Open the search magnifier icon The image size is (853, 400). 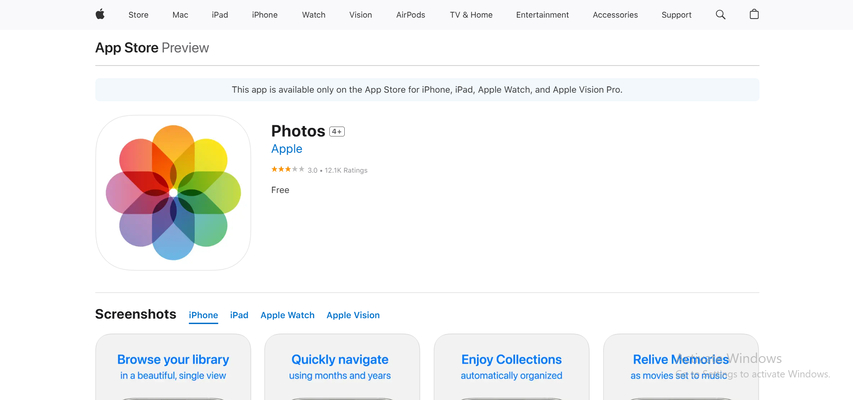(720, 15)
